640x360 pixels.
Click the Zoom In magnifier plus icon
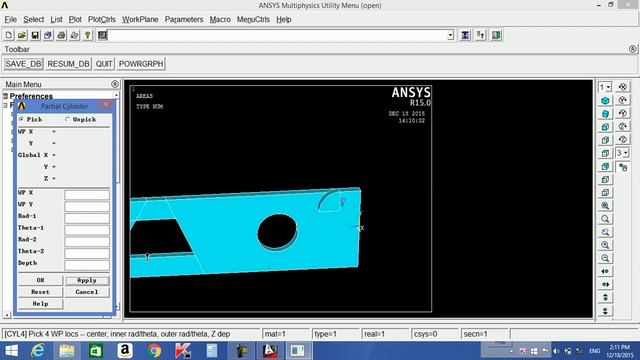tap(605, 245)
